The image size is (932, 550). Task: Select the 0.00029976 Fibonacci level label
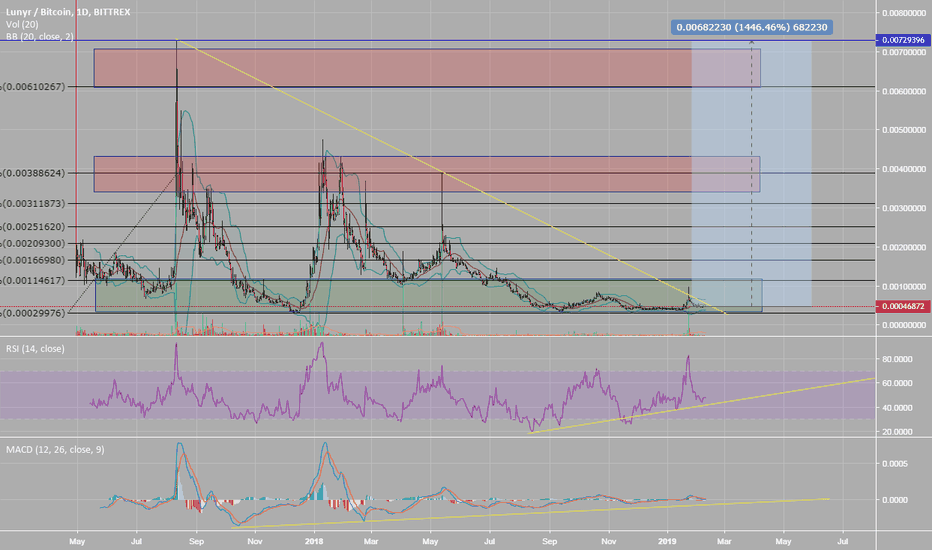33,313
